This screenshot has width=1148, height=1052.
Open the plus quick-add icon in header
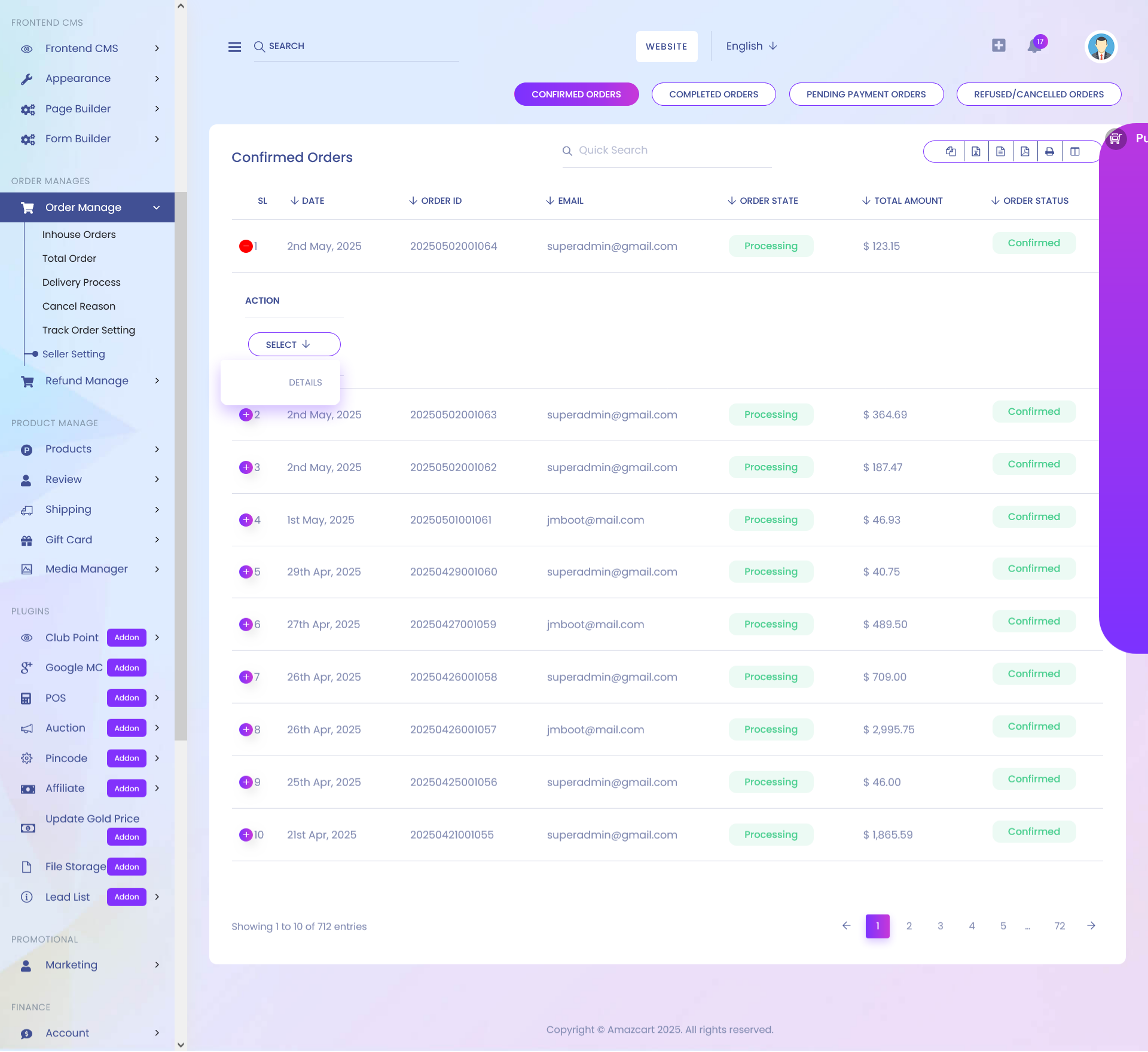pos(999,45)
